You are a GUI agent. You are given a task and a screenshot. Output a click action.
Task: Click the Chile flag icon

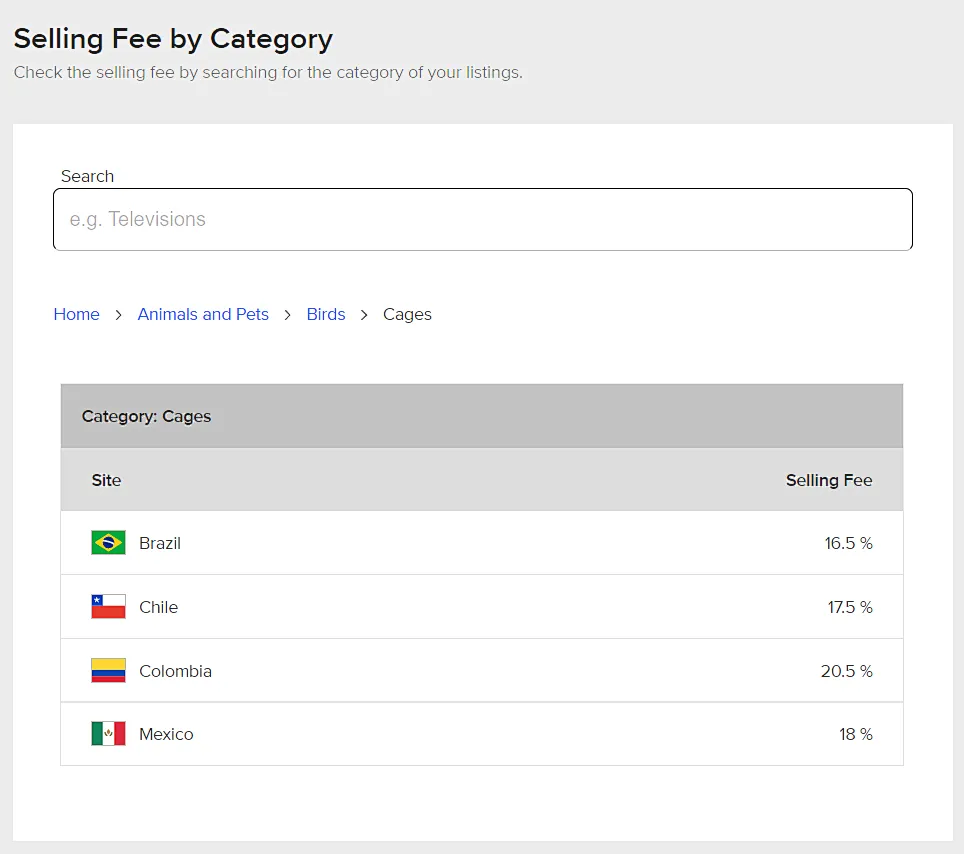(108, 606)
